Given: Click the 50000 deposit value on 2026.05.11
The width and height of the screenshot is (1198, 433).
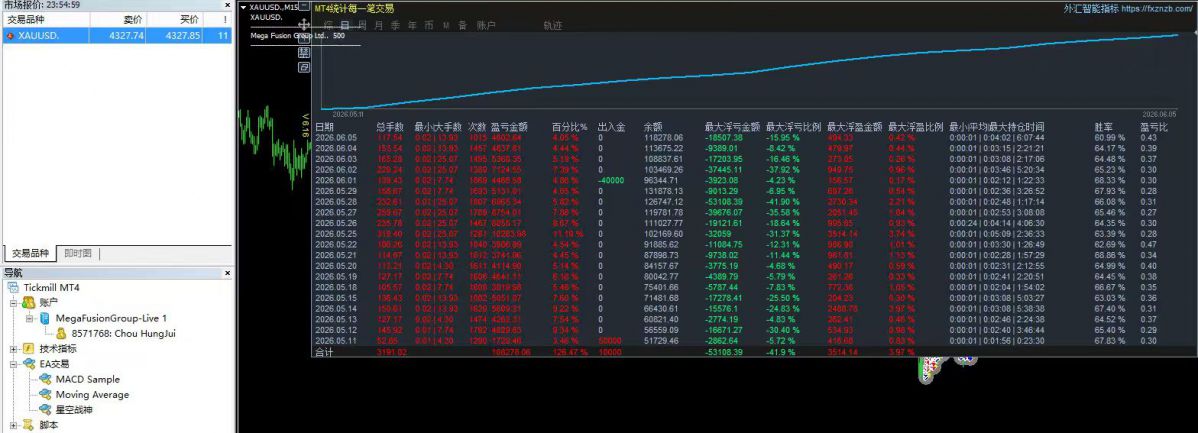Looking at the screenshot, I should click(x=610, y=341).
